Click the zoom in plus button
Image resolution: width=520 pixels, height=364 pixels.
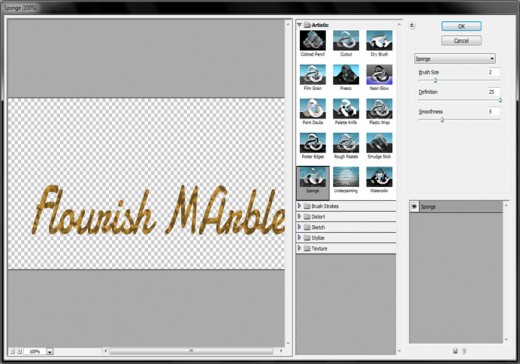coord(20,351)
